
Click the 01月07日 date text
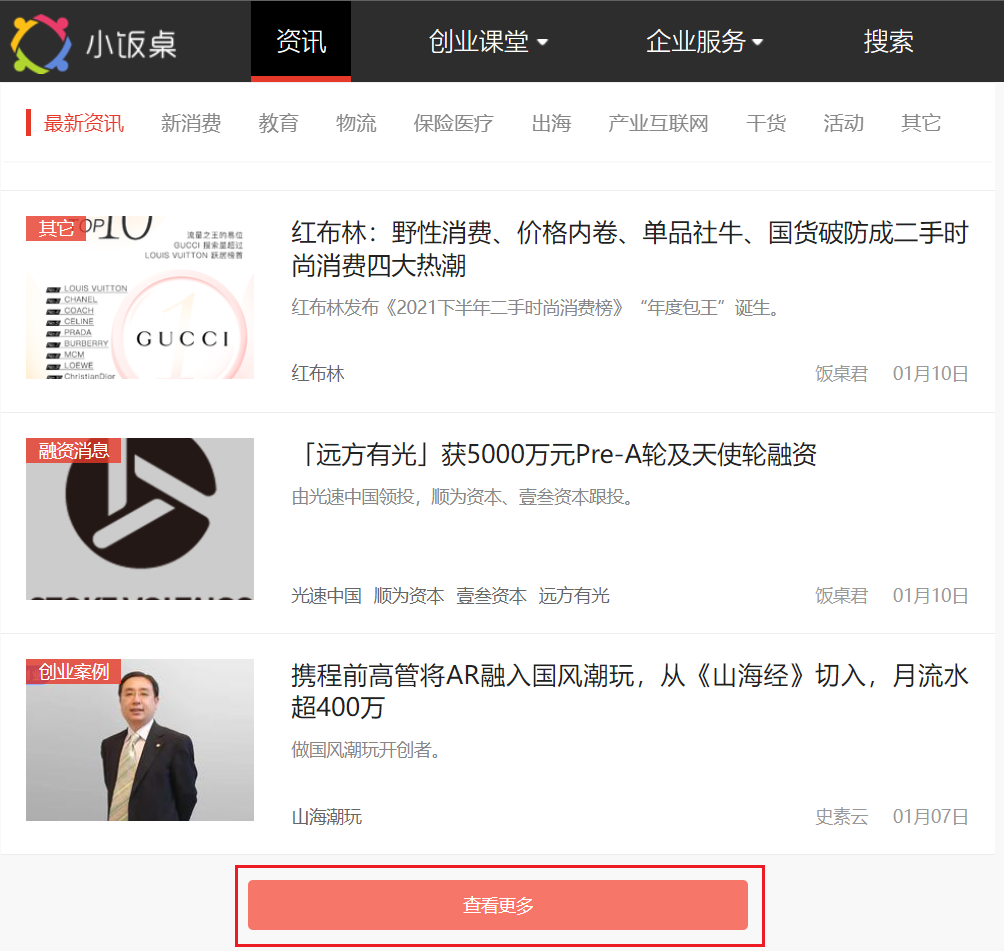930,817
